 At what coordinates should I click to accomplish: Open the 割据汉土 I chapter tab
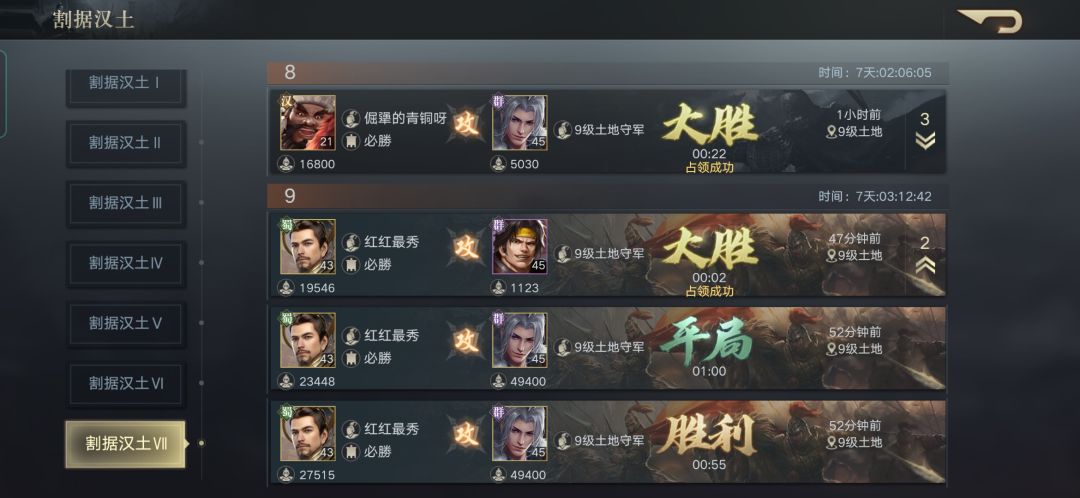(x=125, y=83)
